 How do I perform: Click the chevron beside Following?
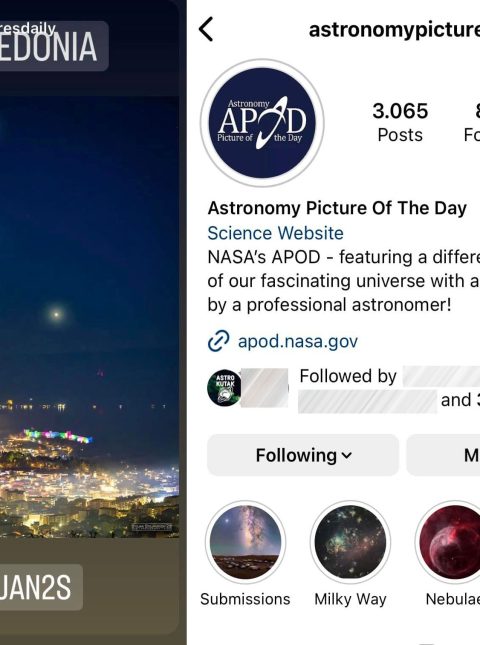pos(347,456)
